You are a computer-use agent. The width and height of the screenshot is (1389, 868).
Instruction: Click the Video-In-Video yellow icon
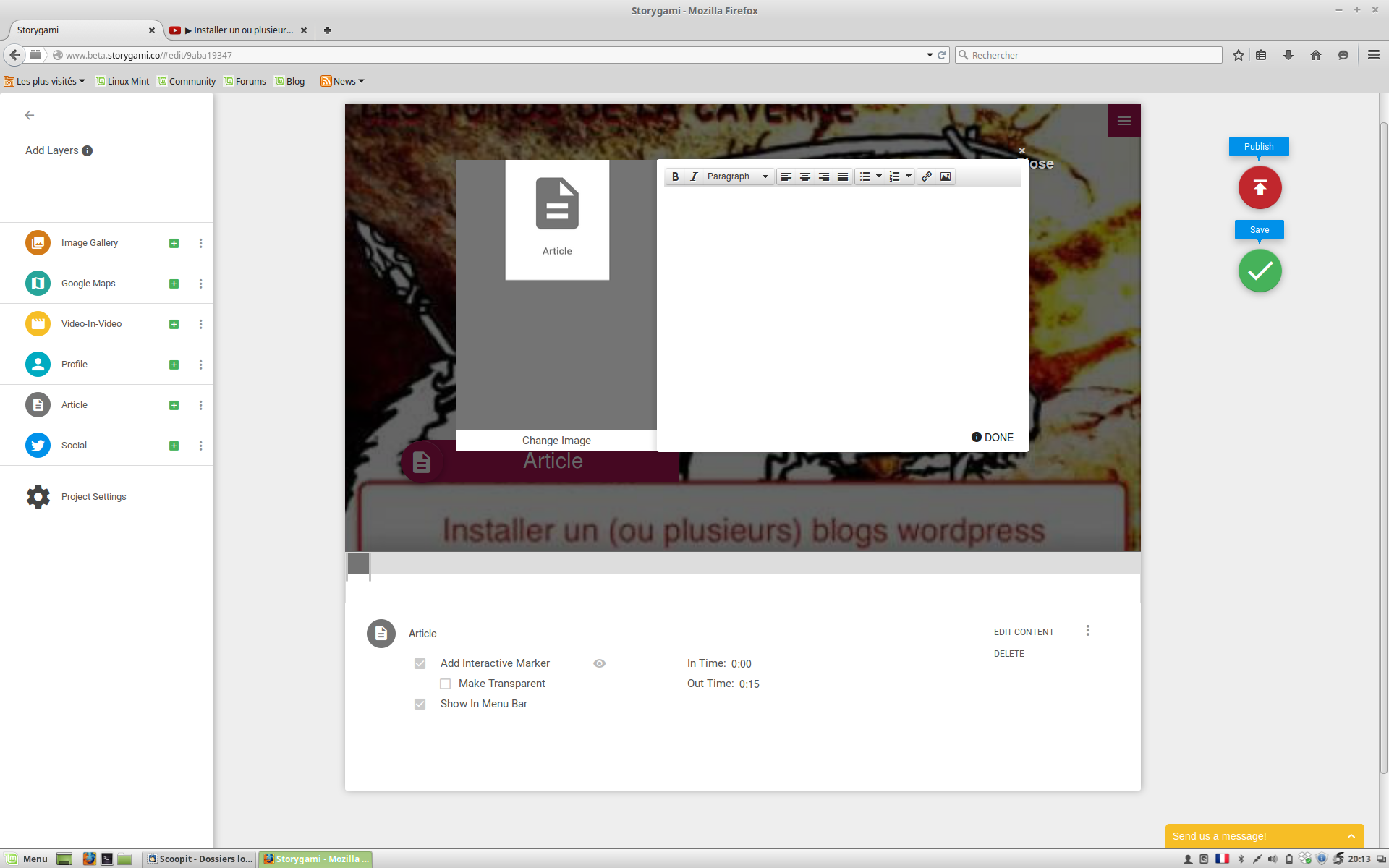point(38,324)
